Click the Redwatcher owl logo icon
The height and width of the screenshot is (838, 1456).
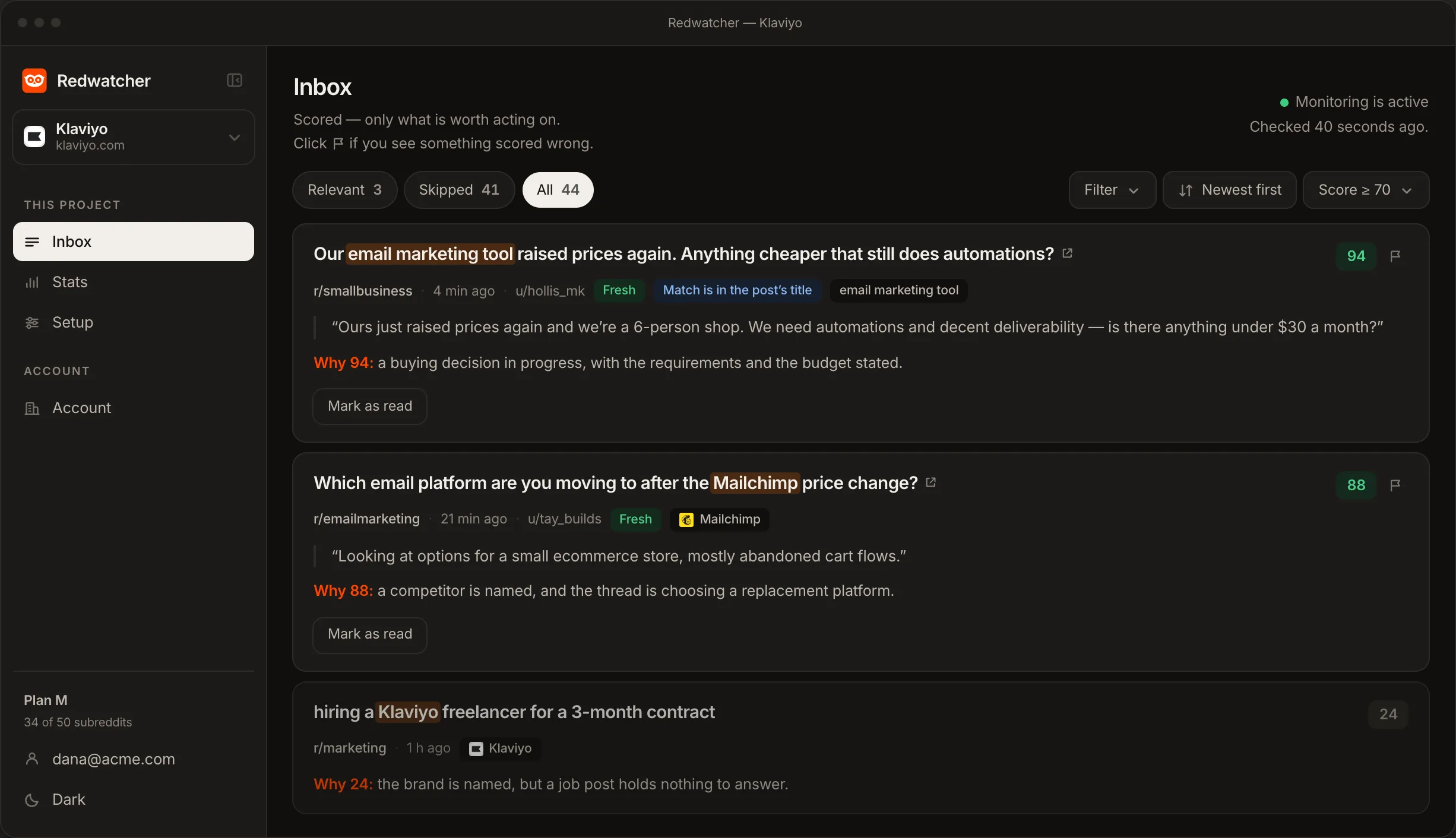pyautogui.click(x=34, y=80)
